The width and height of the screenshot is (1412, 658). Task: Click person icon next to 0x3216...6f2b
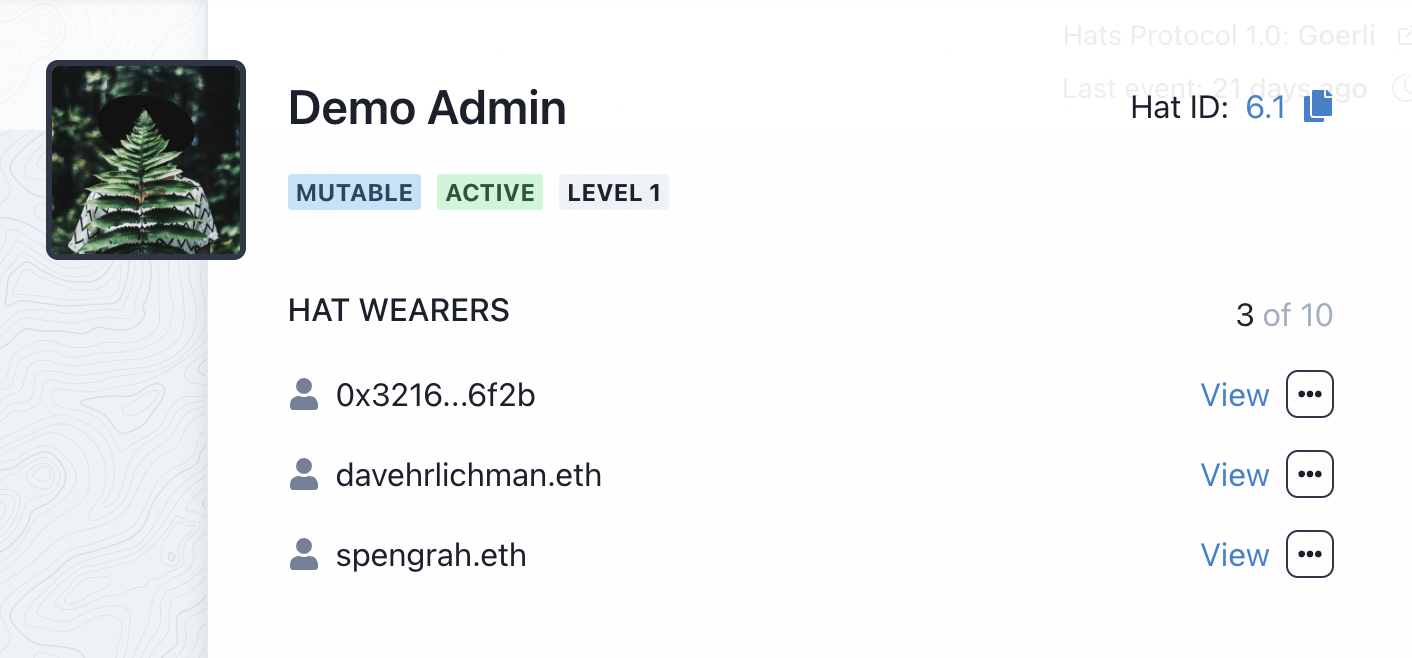(x=303, y=395)
